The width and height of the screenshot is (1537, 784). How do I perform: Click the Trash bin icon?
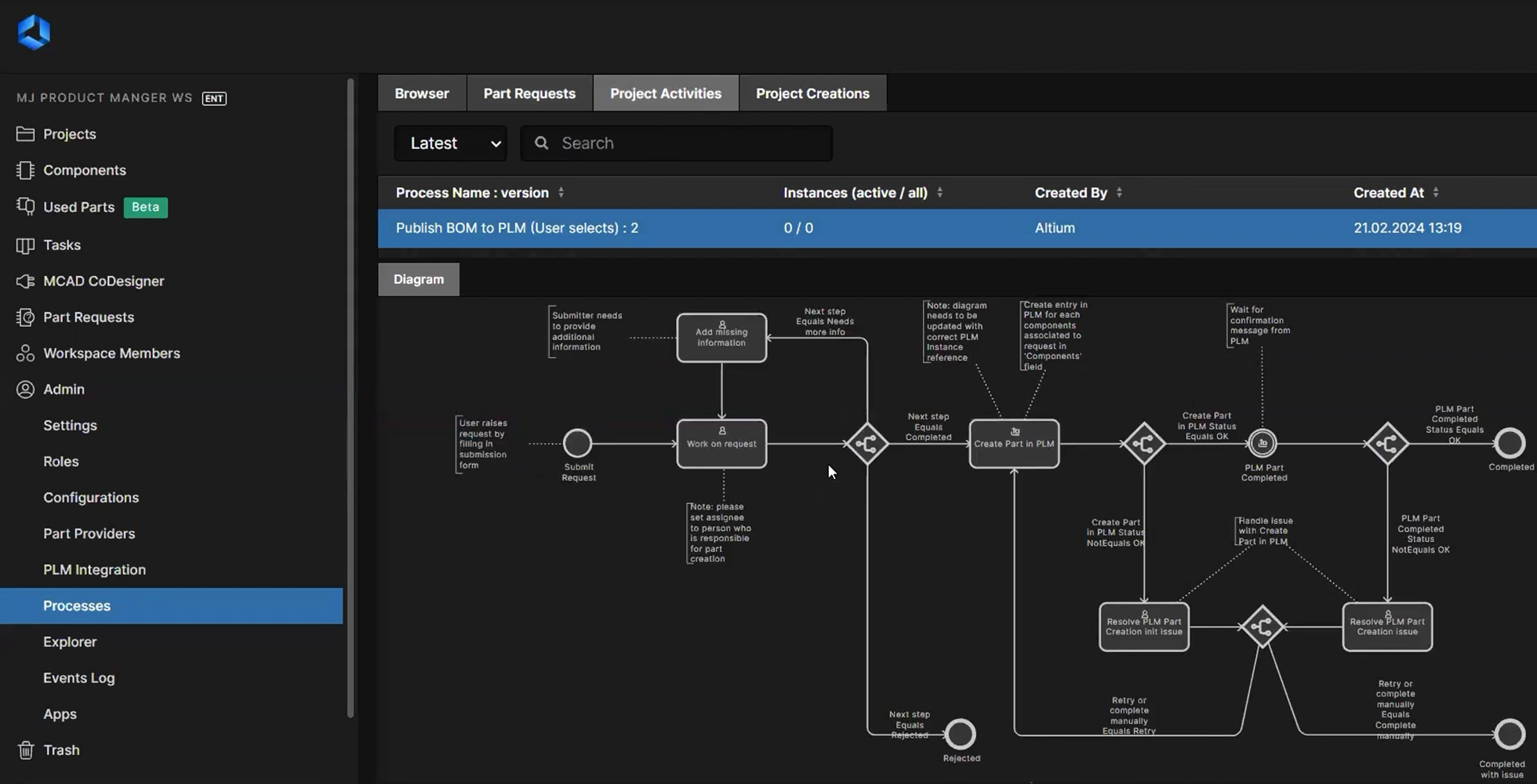(x=25, y=750)
